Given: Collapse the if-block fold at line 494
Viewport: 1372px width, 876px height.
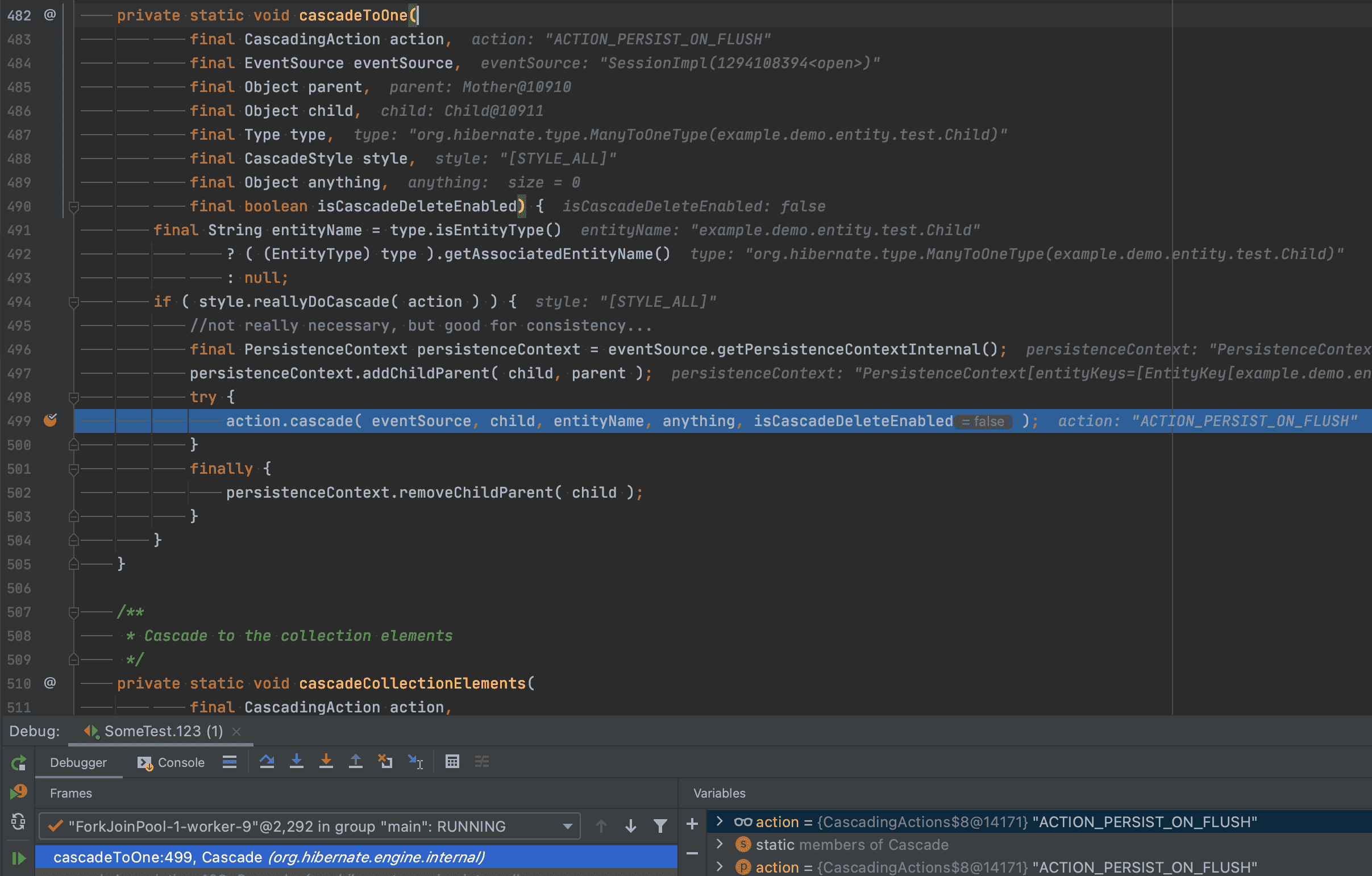Looking at the screenshot, I should (73, 302).
